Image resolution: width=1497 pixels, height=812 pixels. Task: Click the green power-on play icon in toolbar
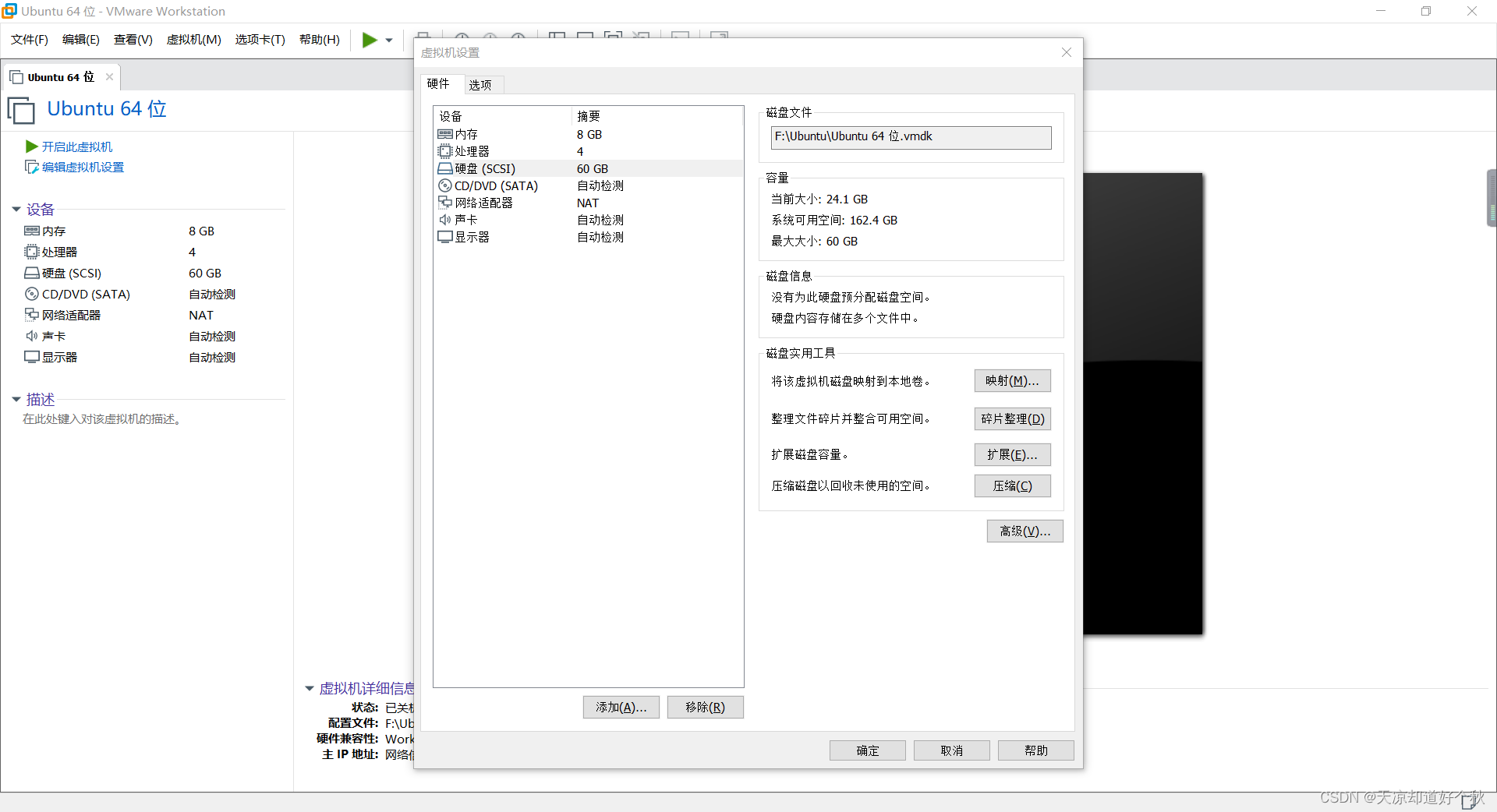370,40
